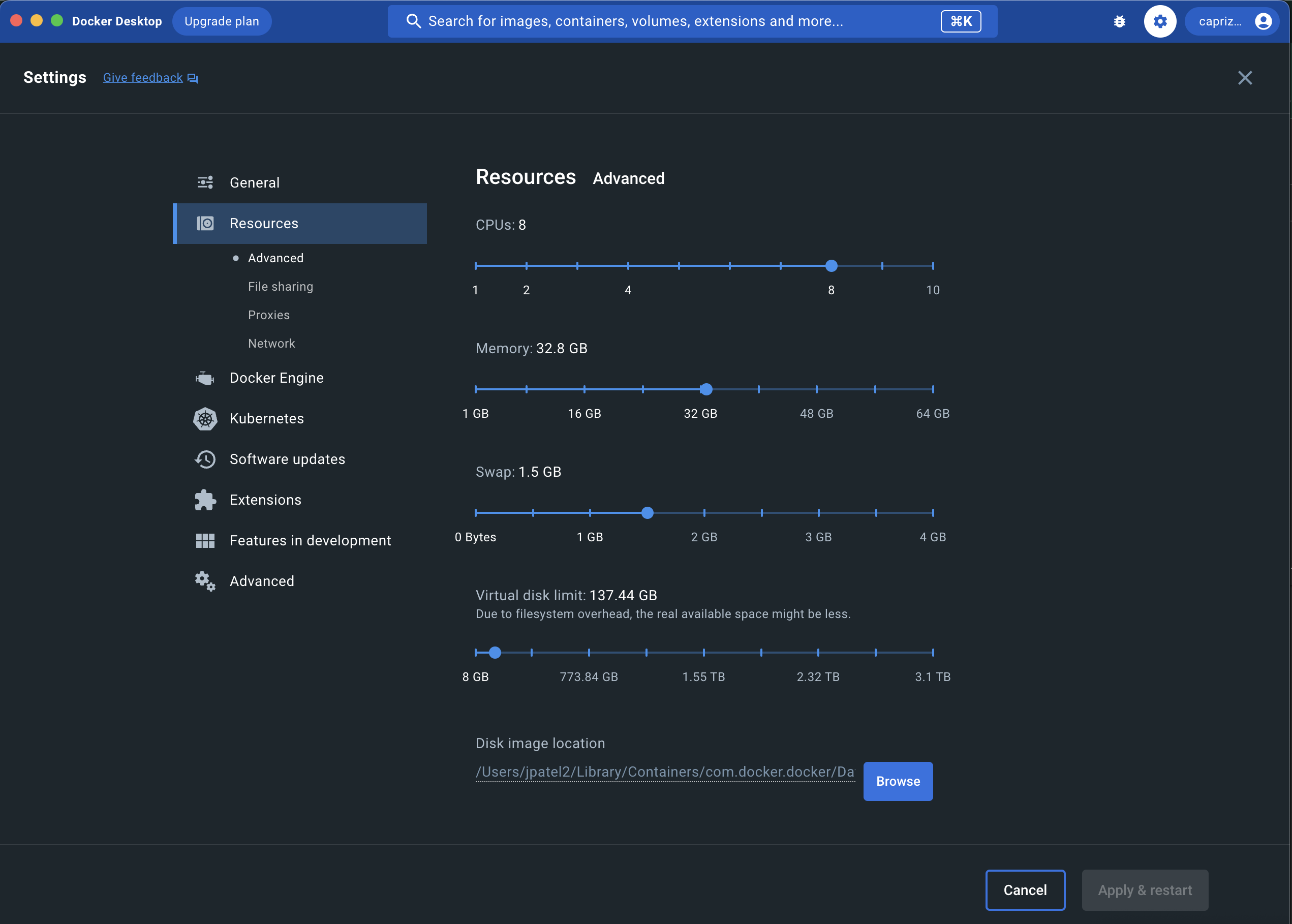Click the General settings sliders icon
The height and width of the screenshot is (924, 1292).
pos(205,182)
